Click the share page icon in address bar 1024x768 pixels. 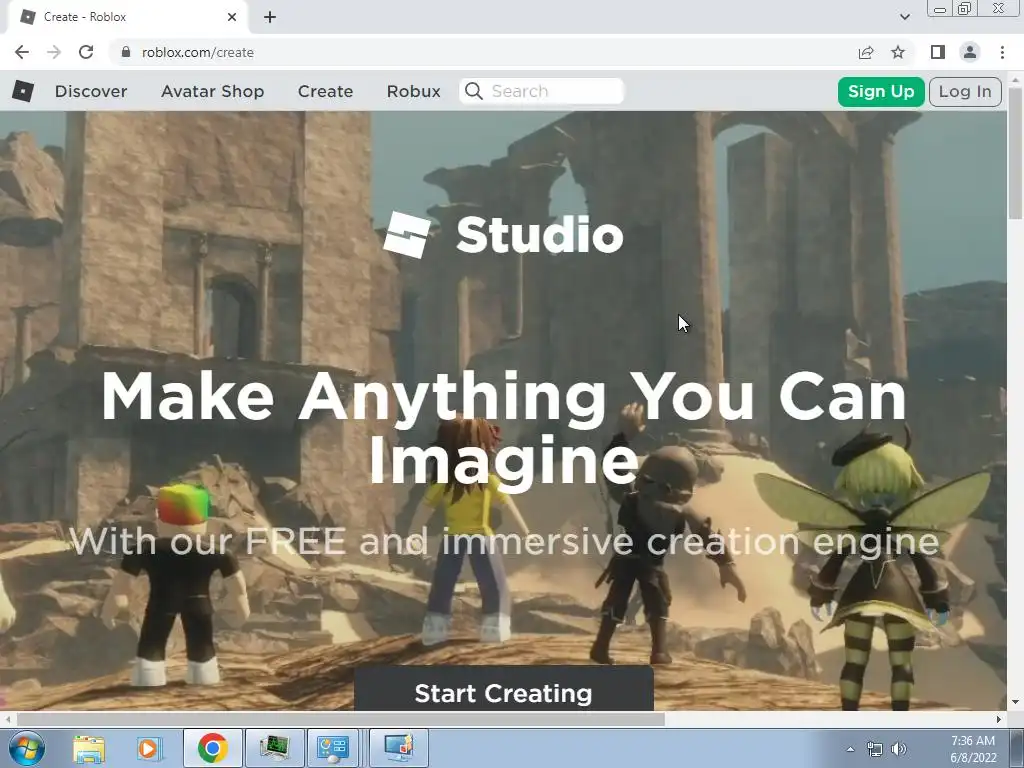[866, 52]
